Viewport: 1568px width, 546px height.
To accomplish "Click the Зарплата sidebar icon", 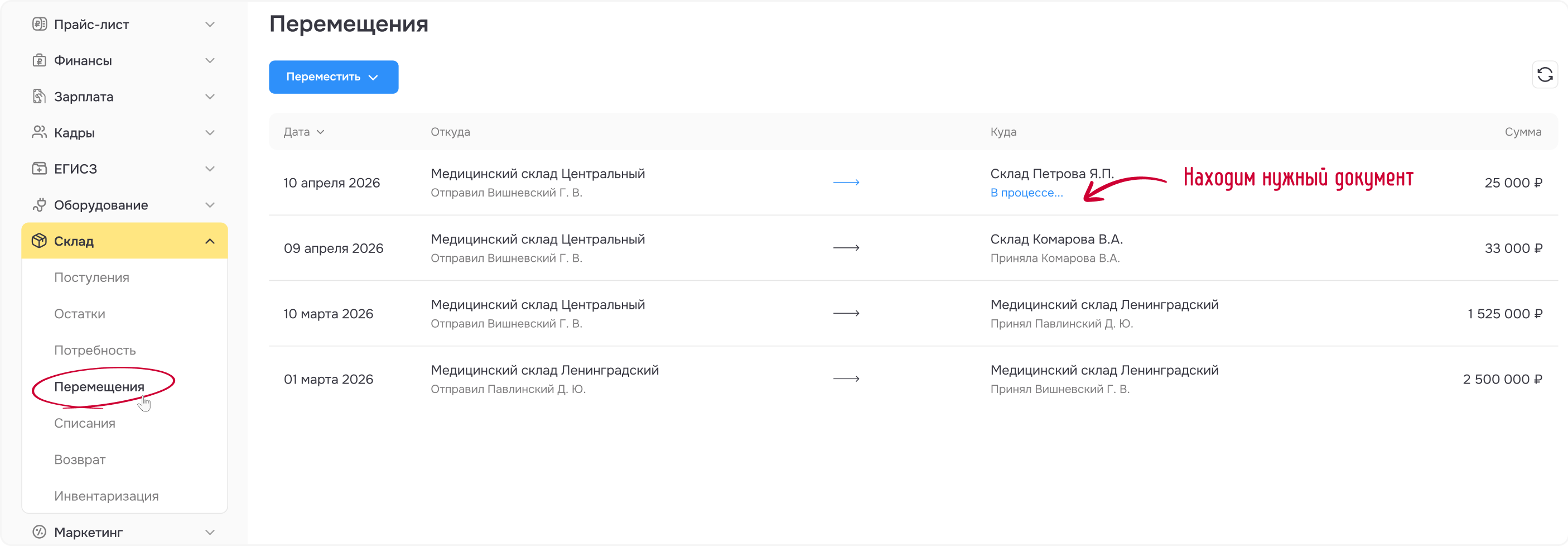I will click(x=40, y=96).
